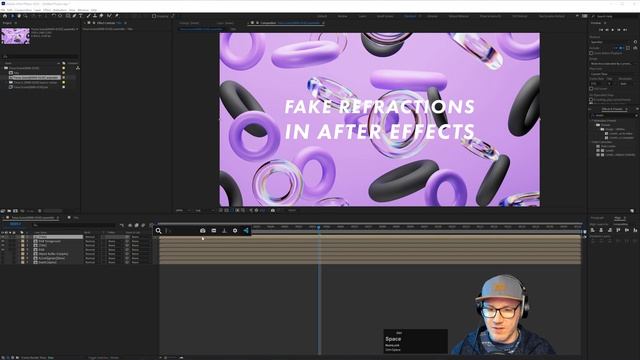This screenshot has height=360, width=640.
Task: Click the gear icon in the floating overlay bar
Action: (x=235, y=231)
